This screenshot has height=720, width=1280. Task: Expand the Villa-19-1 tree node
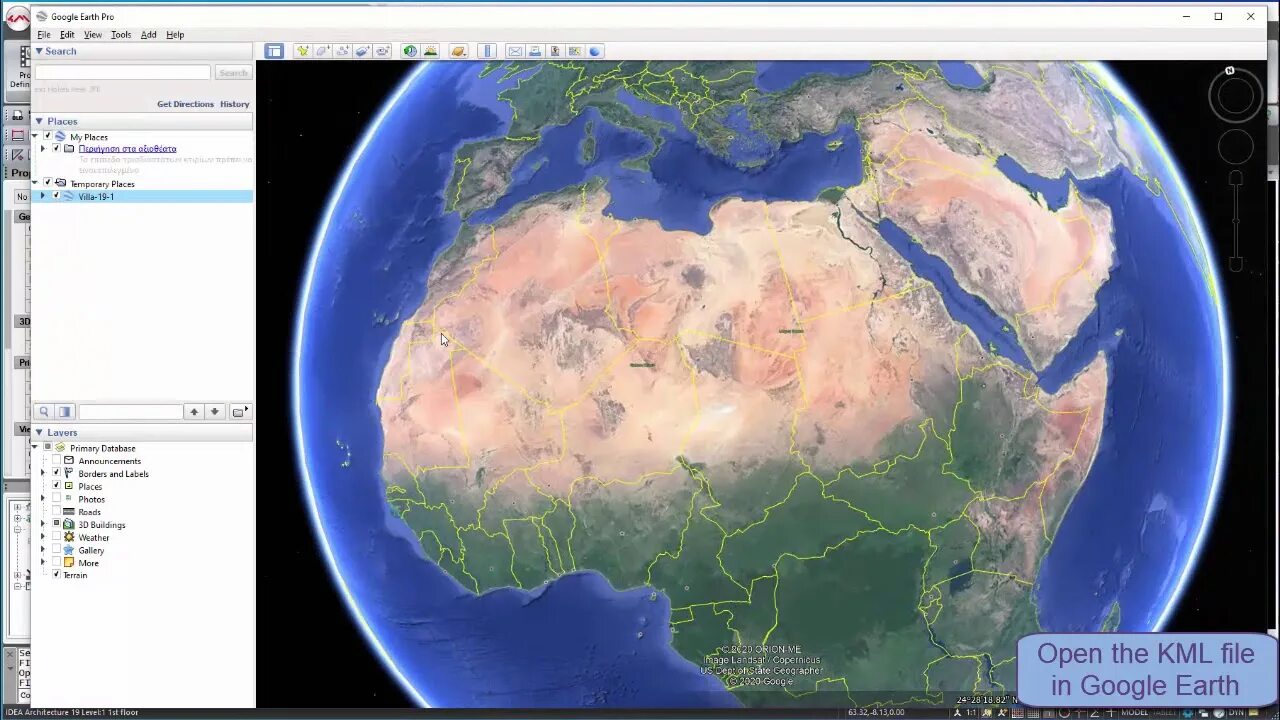tap(43, 196)
